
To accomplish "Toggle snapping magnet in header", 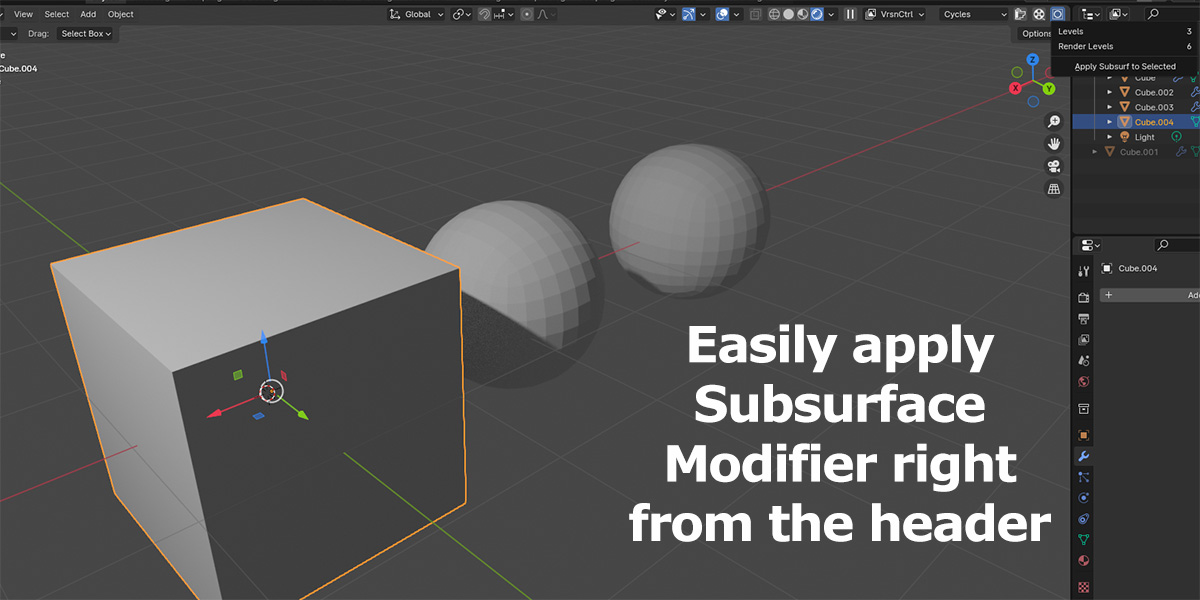I will click(x=485, y=14).
